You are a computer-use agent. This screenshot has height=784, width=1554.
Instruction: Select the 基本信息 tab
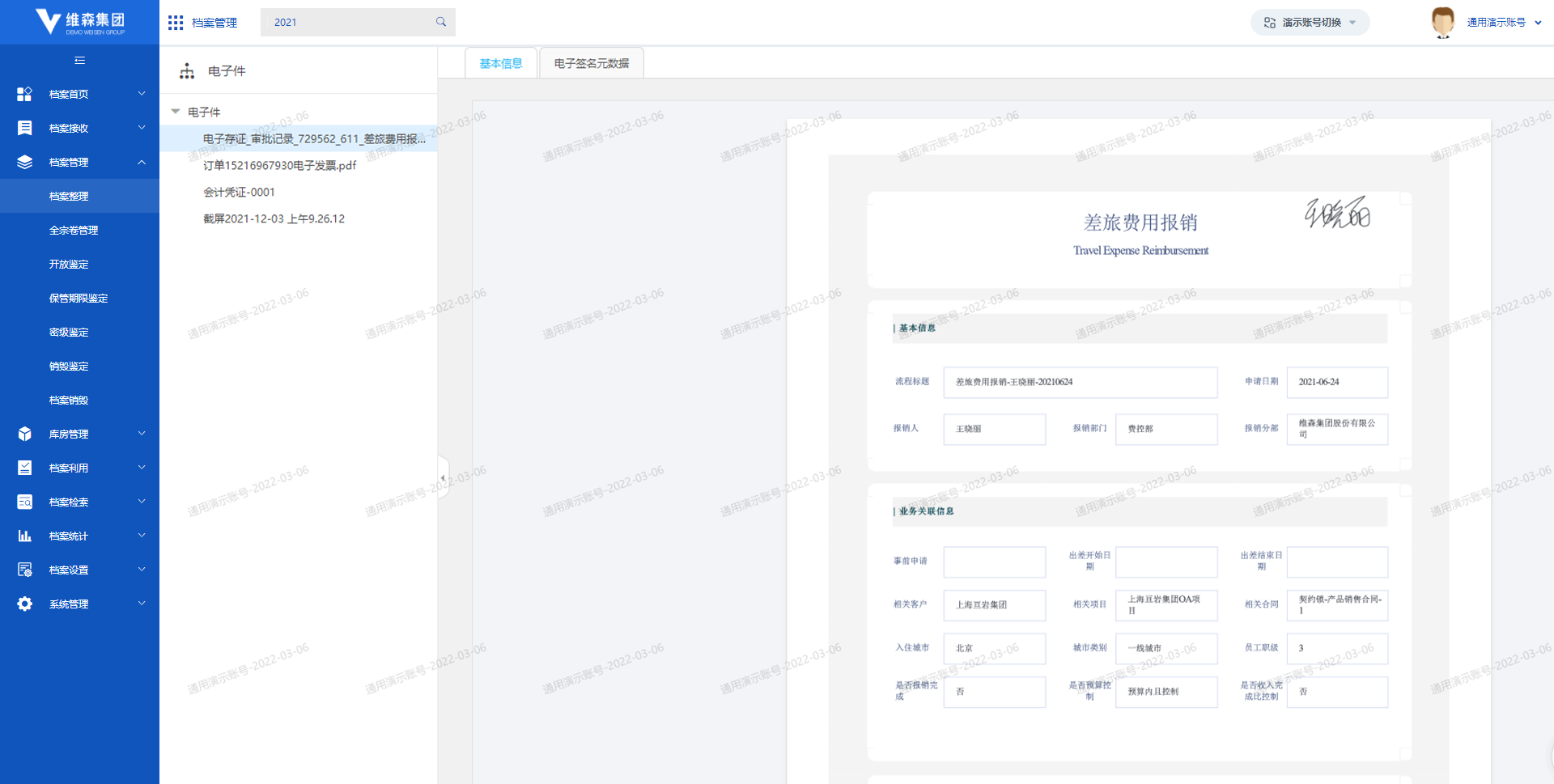click(x=501, y=63)
